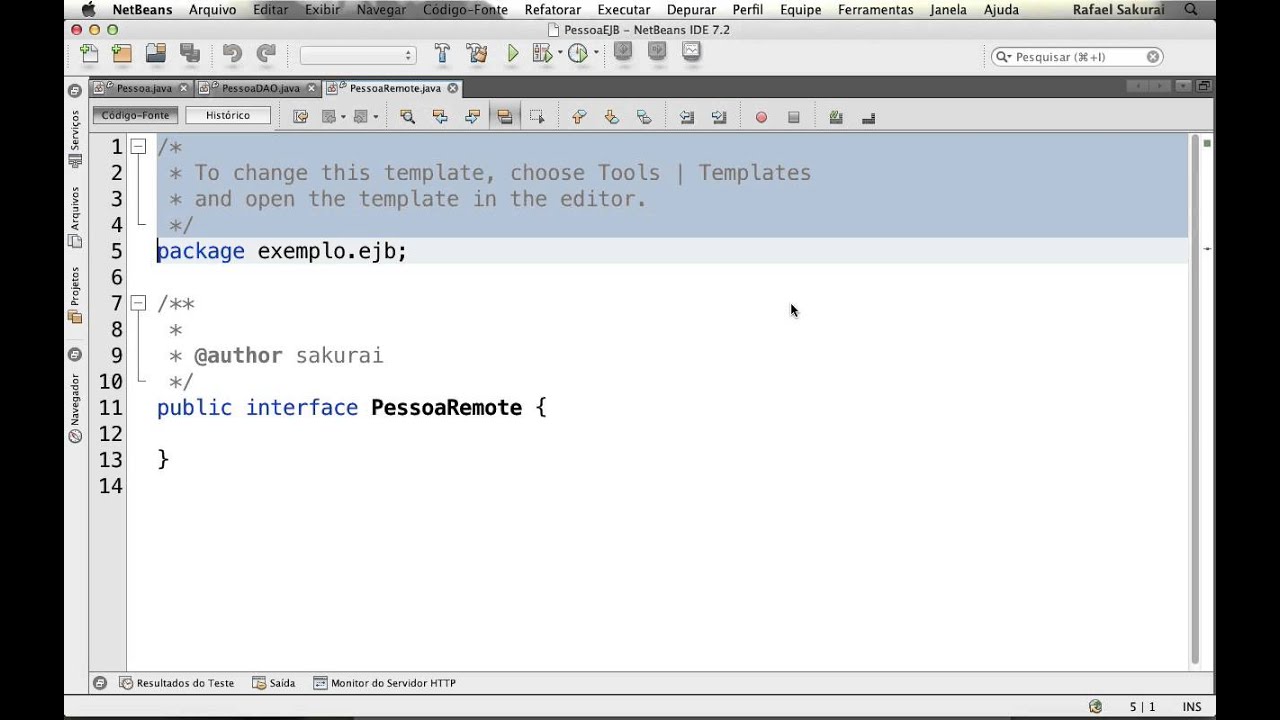Image resolution: width=1280 pixels, height=720 pixels.
Task: Expand the Arquivos side panel
Action: click(x=74, y=216)
